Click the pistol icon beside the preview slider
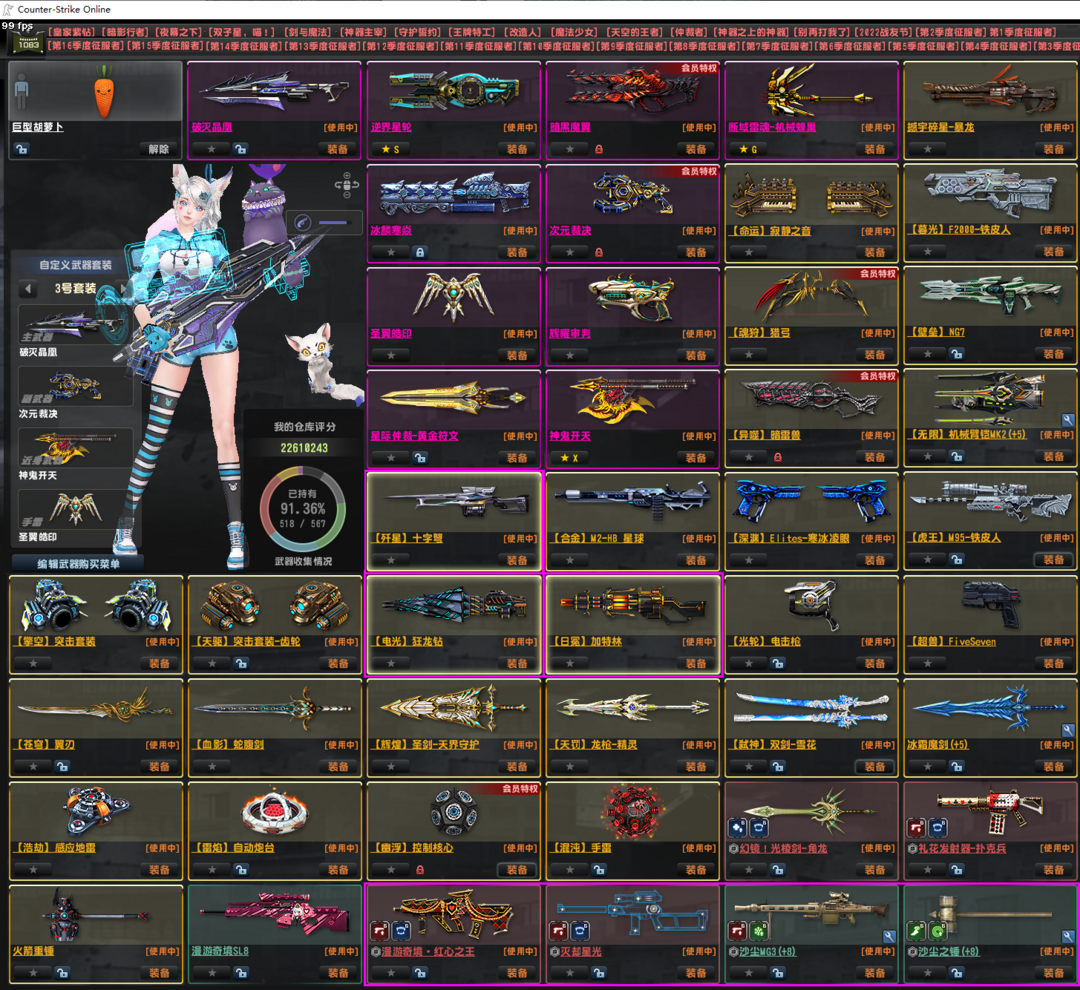Image resolution: width=1080 pixels, height=990 pixels. 303,222
